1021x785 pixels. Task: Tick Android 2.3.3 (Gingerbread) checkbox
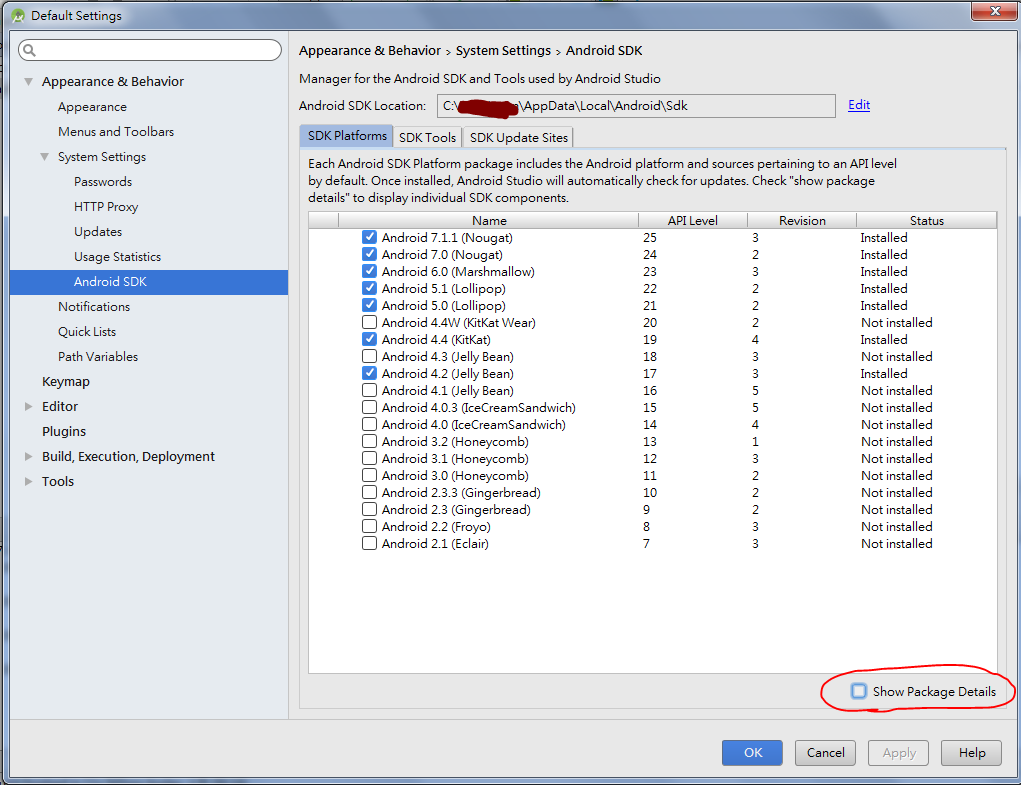pyautogui.click(x=369, y=492)
